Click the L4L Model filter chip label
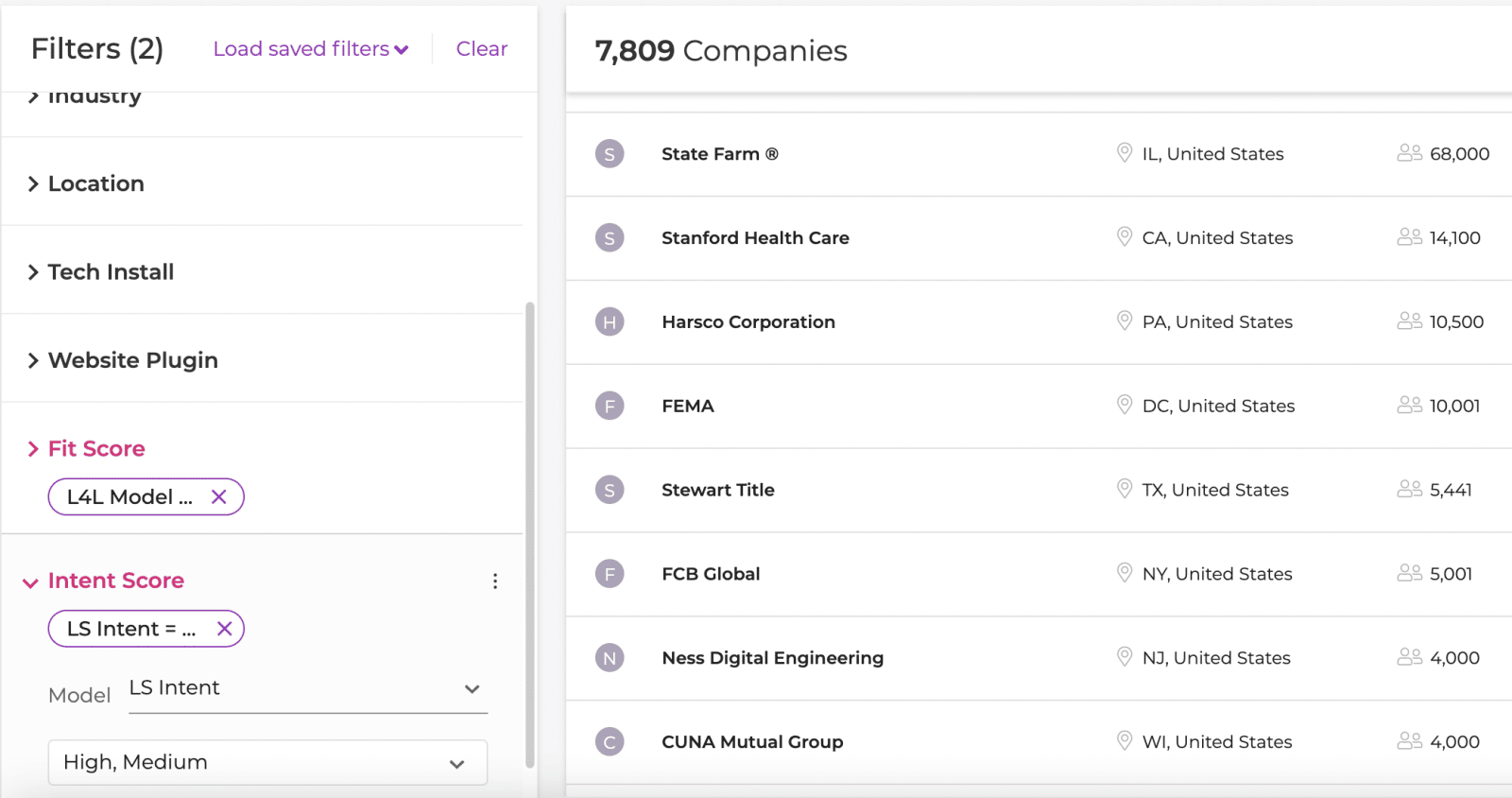1512x798 pixels. coord(129,496)
